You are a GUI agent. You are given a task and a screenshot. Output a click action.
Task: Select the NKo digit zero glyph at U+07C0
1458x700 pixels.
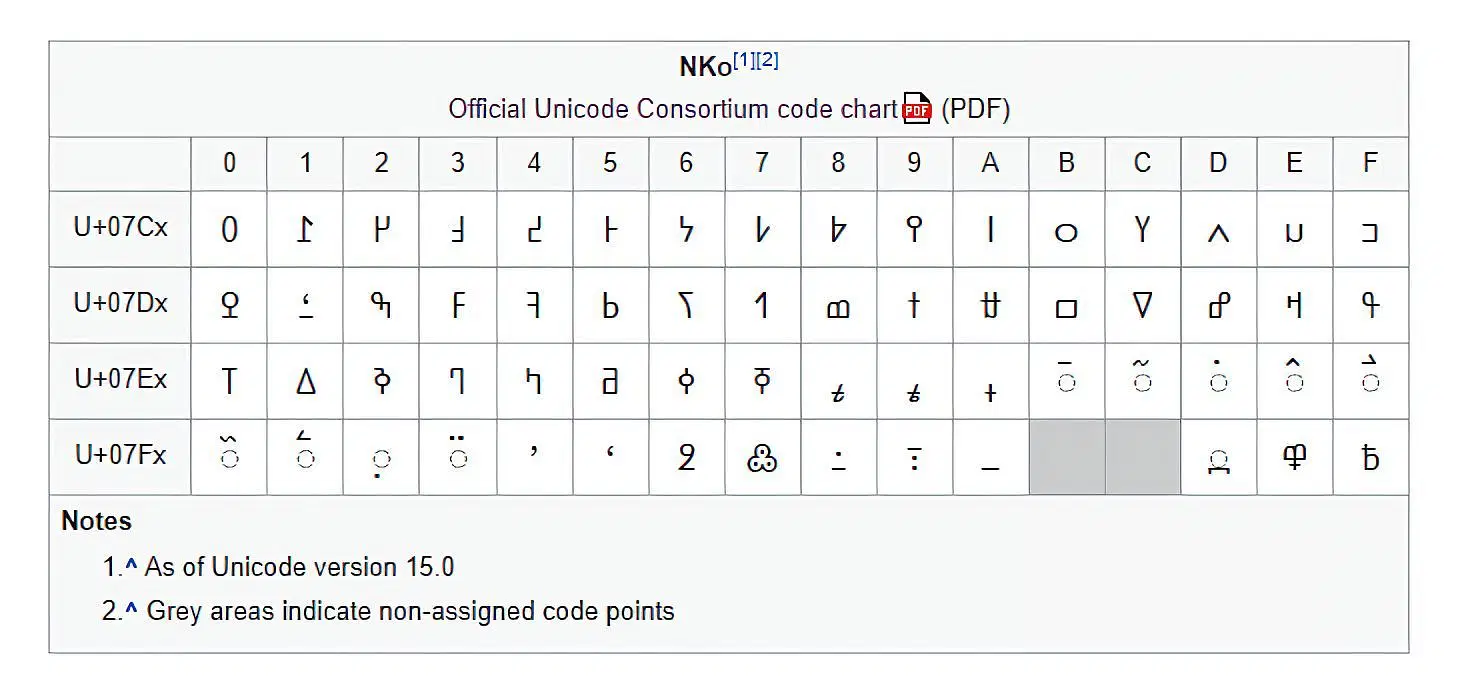click(x=229, y=230)
